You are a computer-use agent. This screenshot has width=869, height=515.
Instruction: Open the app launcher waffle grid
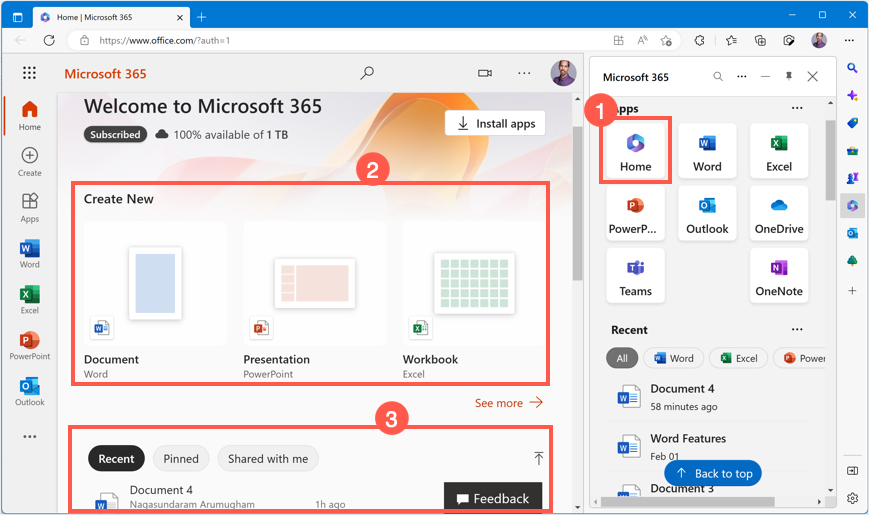tap(29, 73)
